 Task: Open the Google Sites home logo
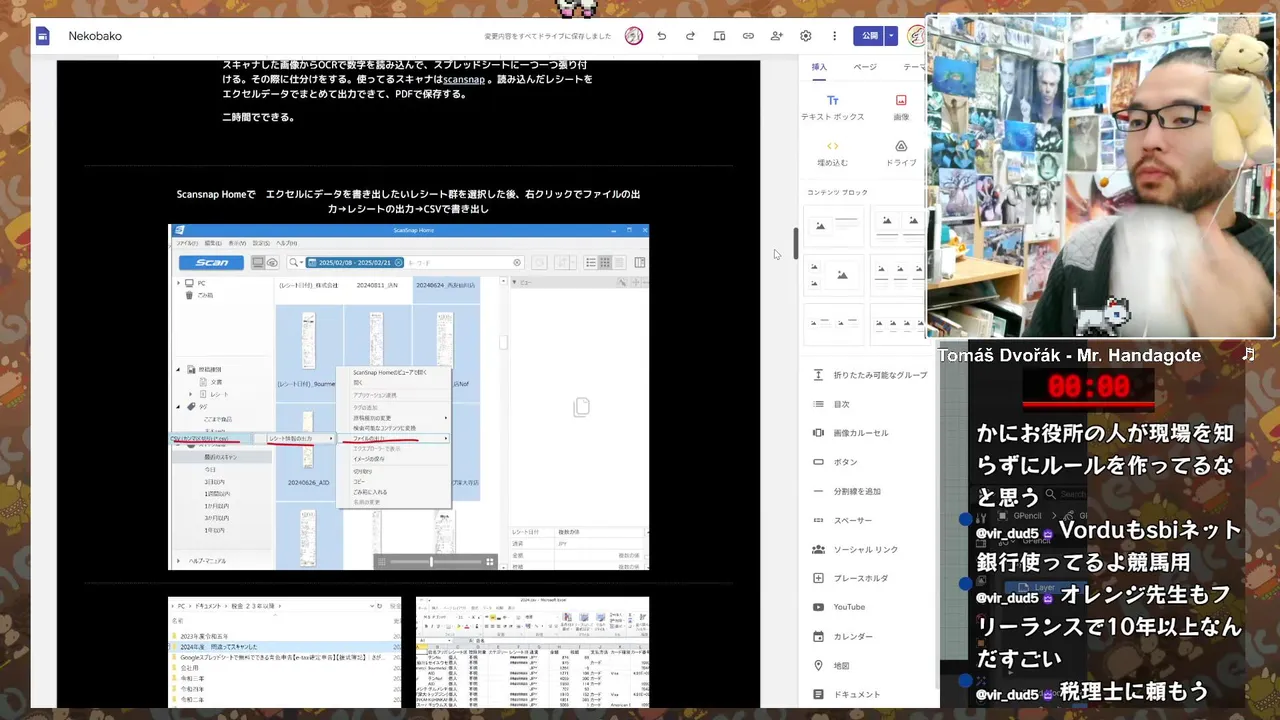tap(43, 36)
